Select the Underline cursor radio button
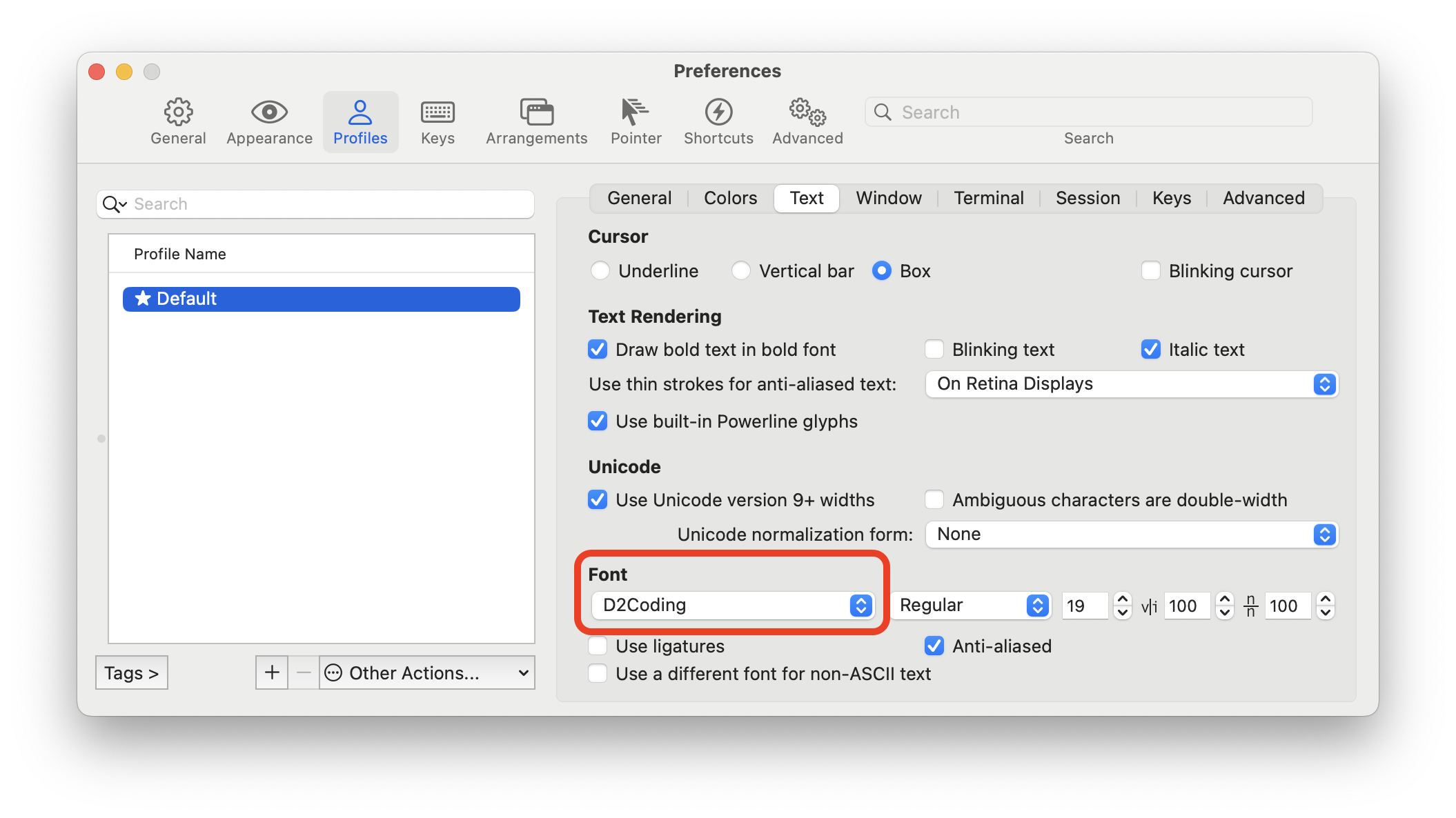This screenshot has width=1456, height=818. [x=600, y=270]
